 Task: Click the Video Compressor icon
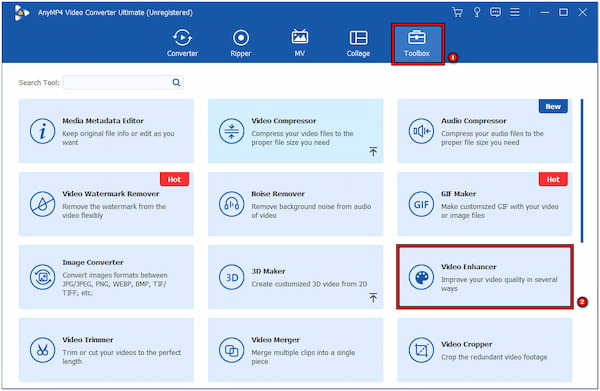coord(232,131)
